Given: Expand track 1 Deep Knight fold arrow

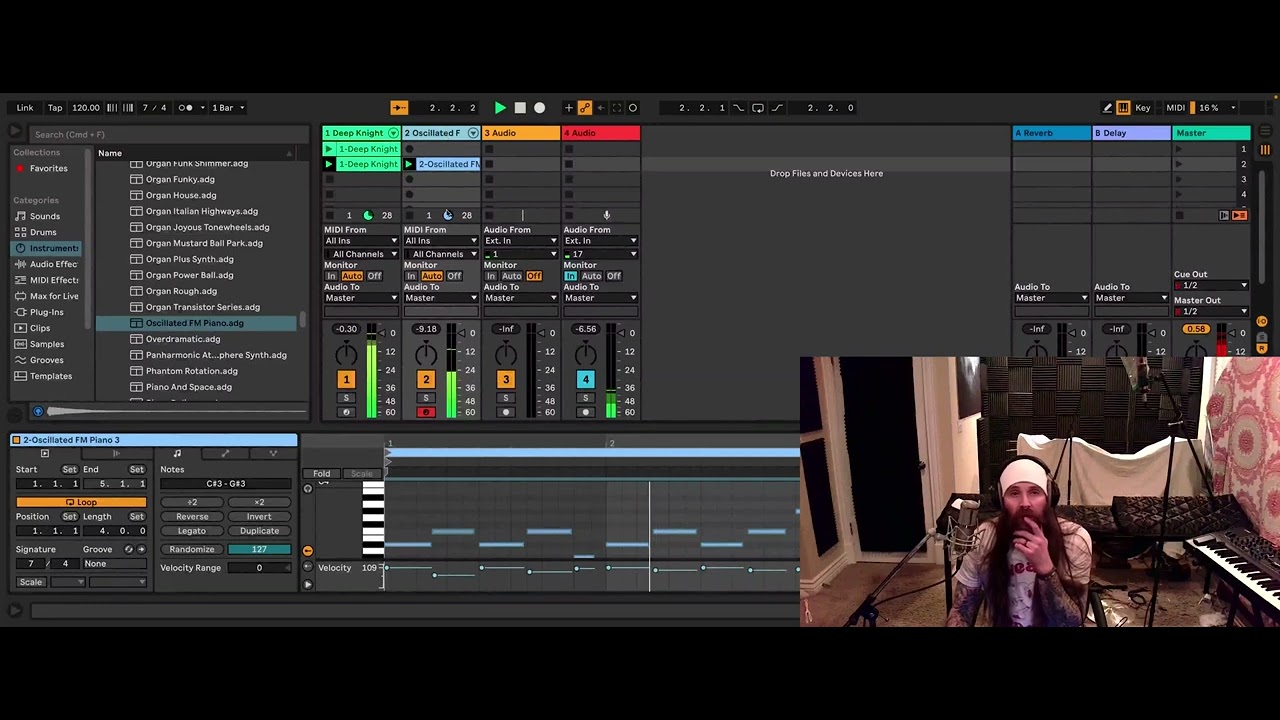Looking at the screenshot, I should (x=393, y=133).
